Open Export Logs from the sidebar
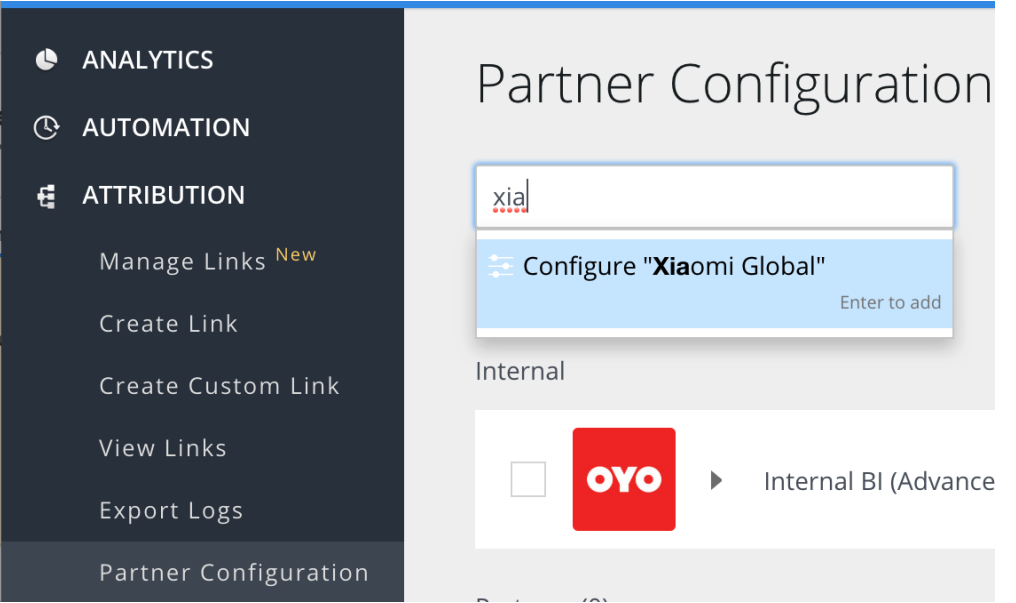Screen dimensions: 1016x603 point(171,511)
